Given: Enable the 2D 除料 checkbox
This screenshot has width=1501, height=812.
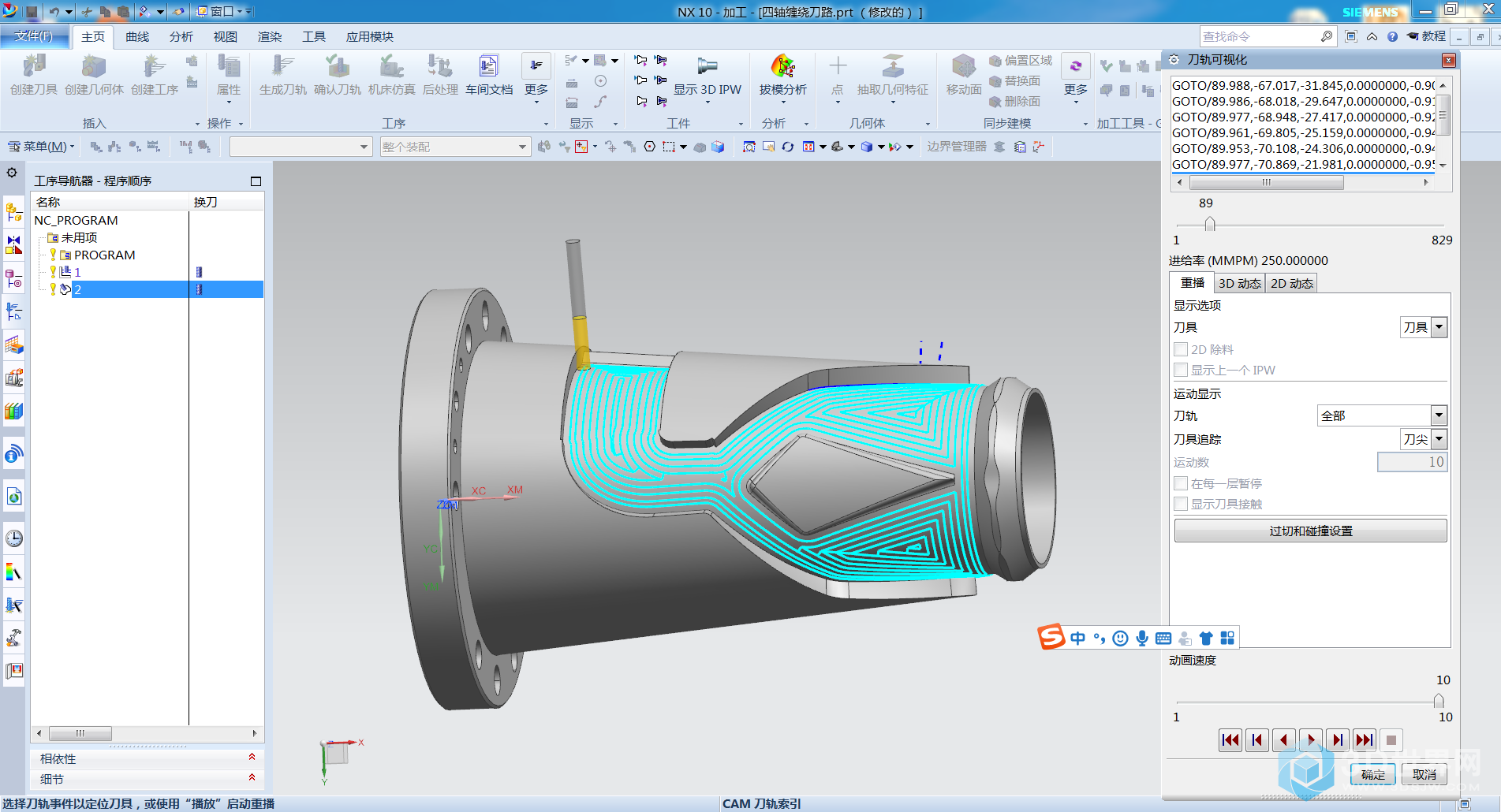Looking at the screenshot, I should pos(1181,349).
